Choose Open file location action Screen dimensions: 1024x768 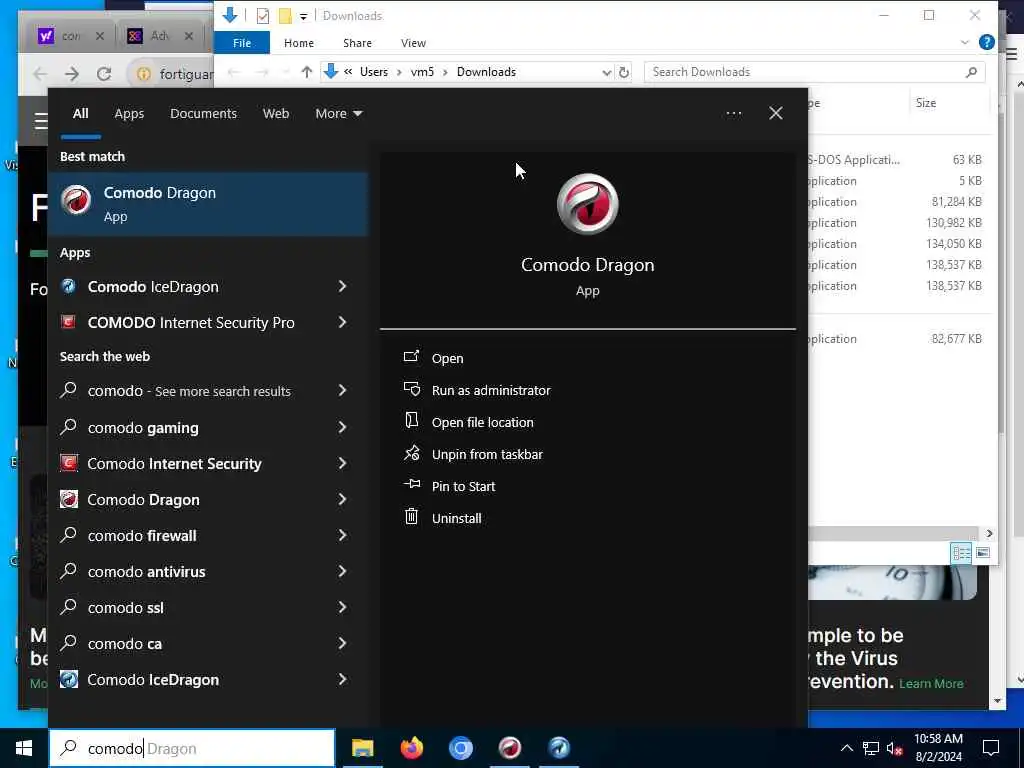tap(483, 422)
